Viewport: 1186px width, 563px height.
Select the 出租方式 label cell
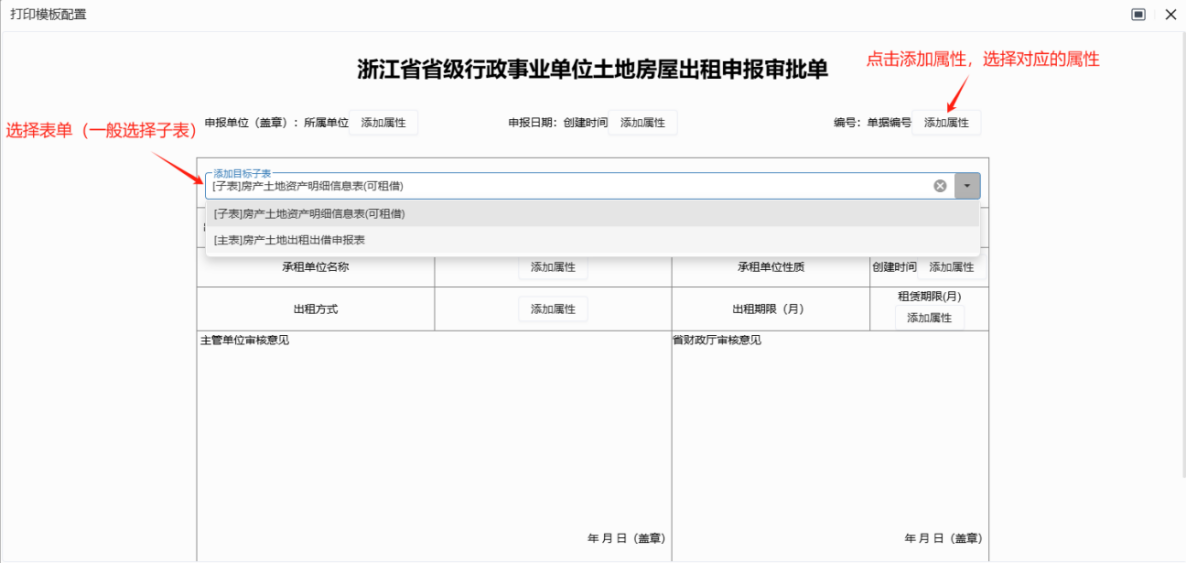click(316, 310)
